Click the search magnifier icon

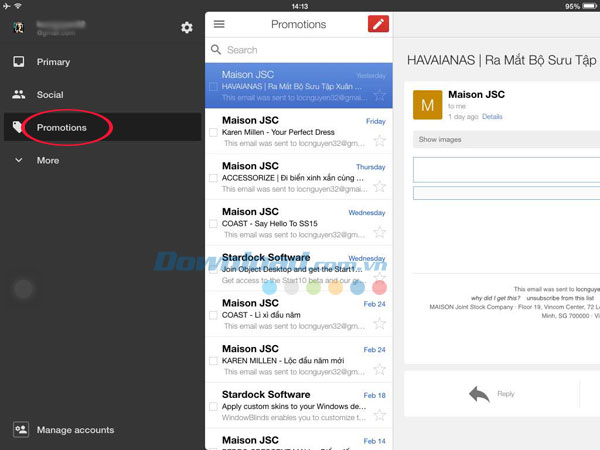click(x=216, y=49)
